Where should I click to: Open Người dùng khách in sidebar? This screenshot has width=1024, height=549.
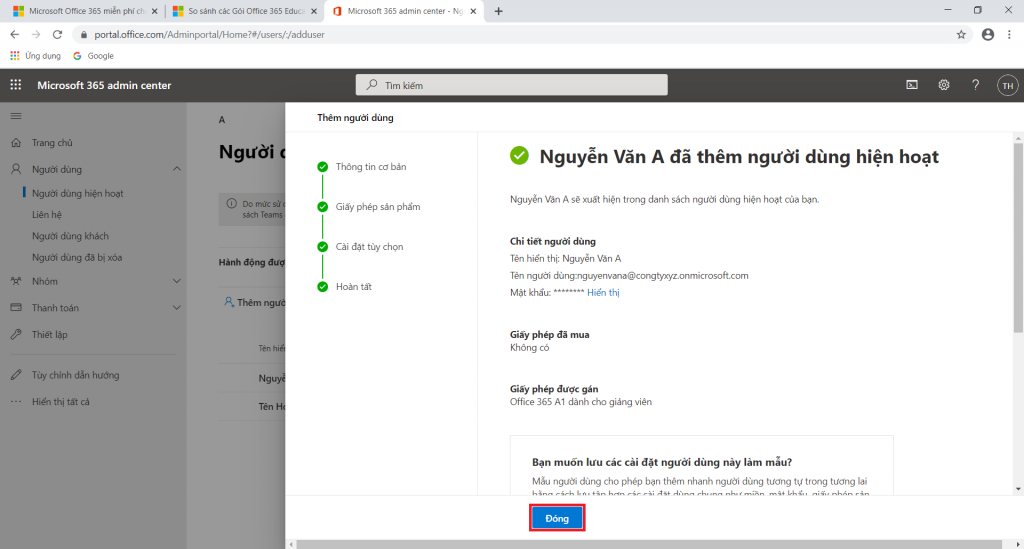(x=71, y=236)
